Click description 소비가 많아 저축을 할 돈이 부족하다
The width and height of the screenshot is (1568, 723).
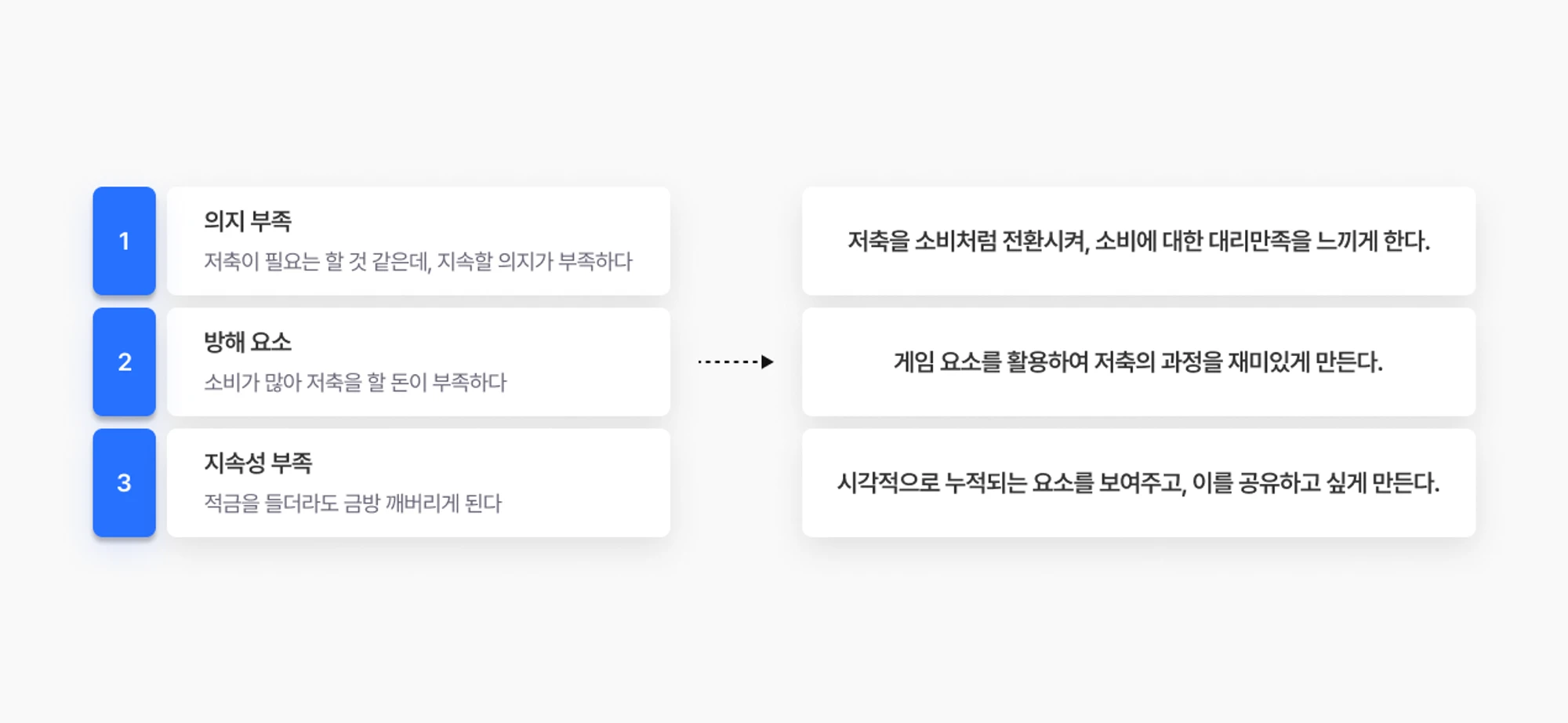pyautogui.click(x=355, y=382)
